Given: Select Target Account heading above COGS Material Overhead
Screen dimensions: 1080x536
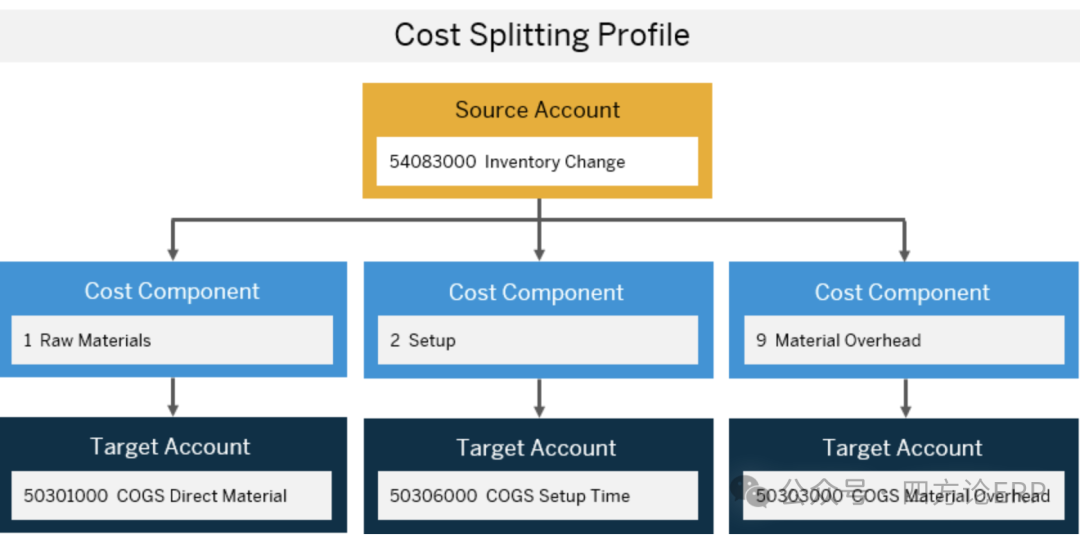Looking at the screenshot, I should 902,448.
